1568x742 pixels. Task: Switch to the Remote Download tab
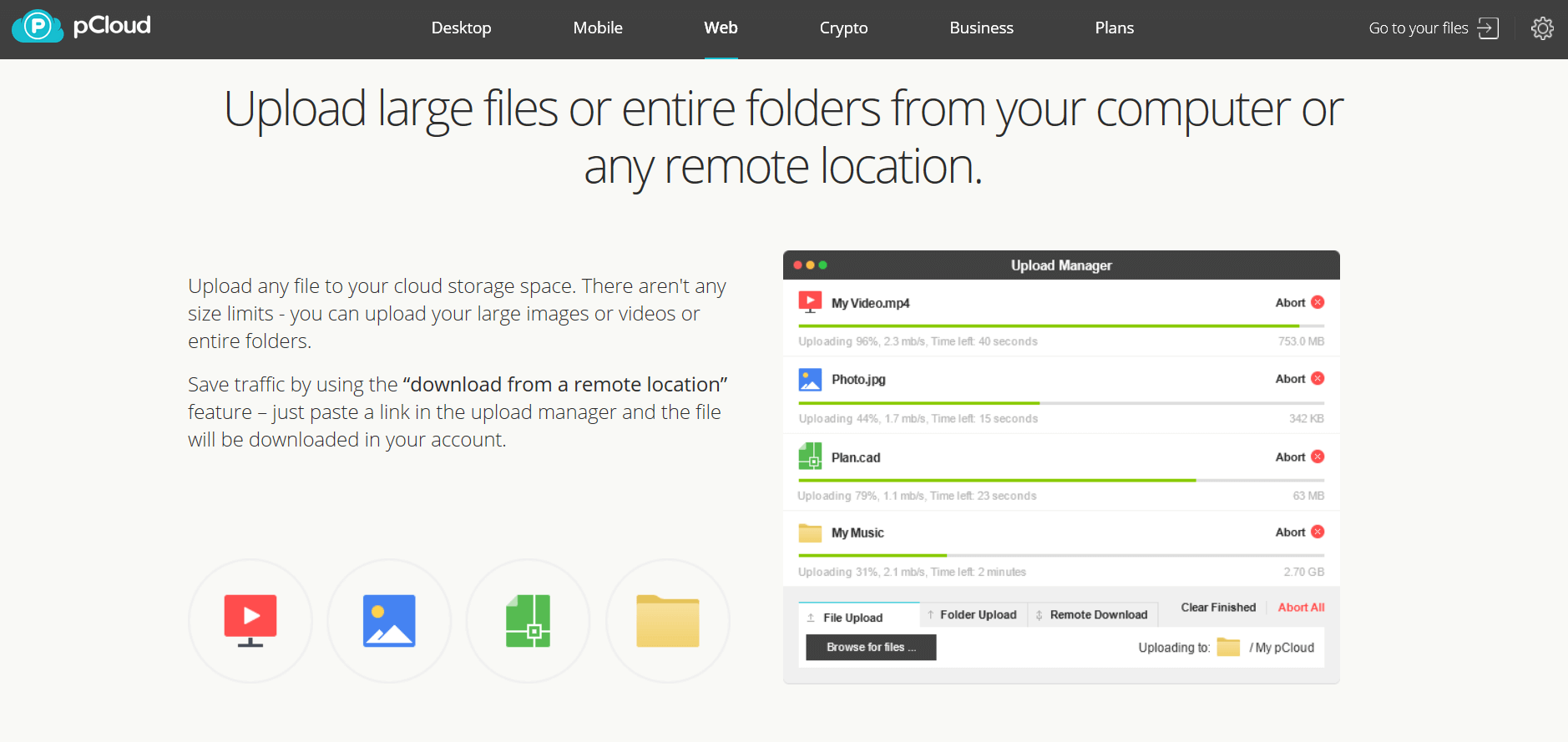point(1093,614)
